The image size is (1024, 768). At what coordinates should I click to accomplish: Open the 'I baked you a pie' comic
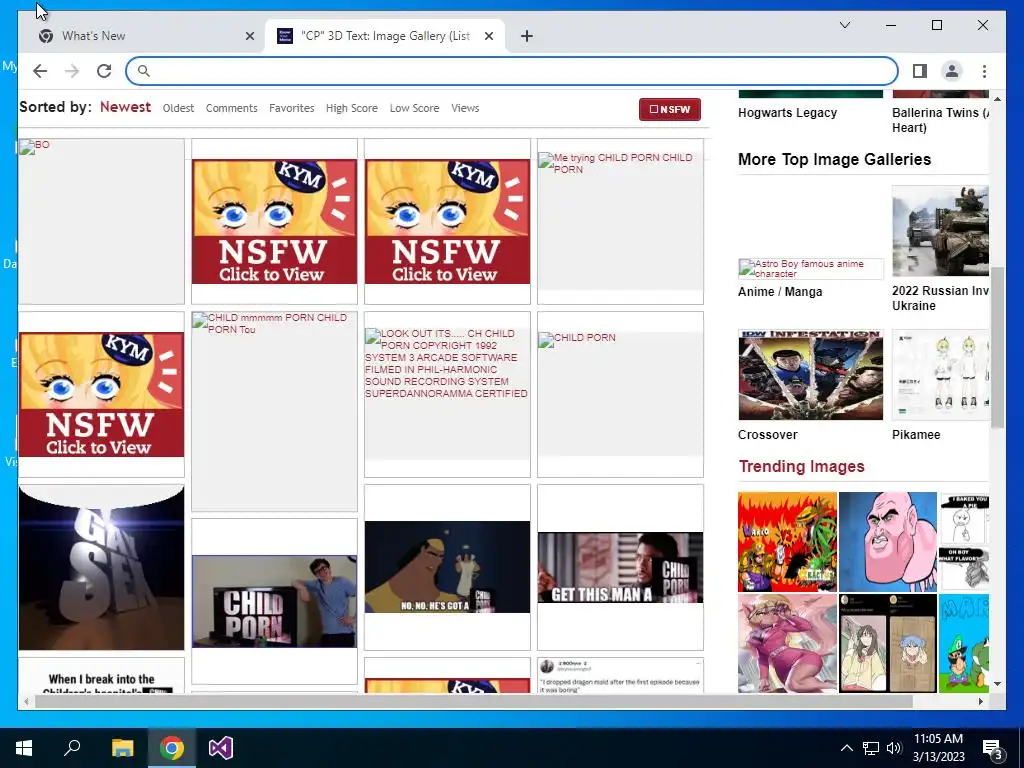tap(964, 542)
